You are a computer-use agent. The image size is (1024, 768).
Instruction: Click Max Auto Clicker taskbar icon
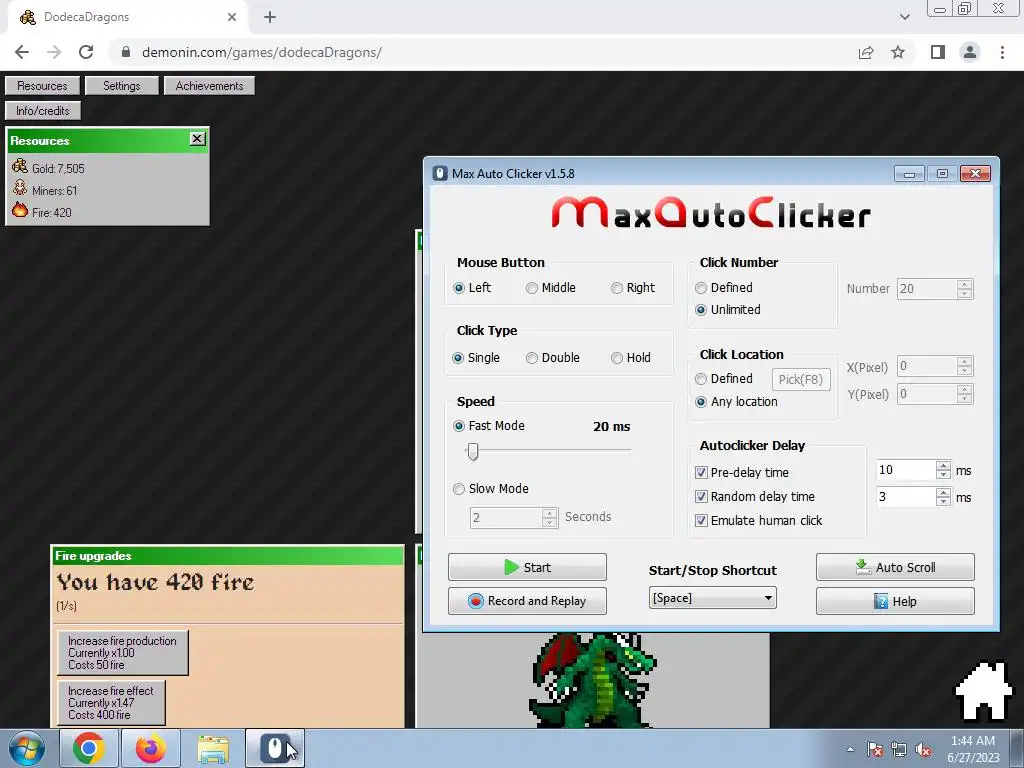(x=275, y=748)
